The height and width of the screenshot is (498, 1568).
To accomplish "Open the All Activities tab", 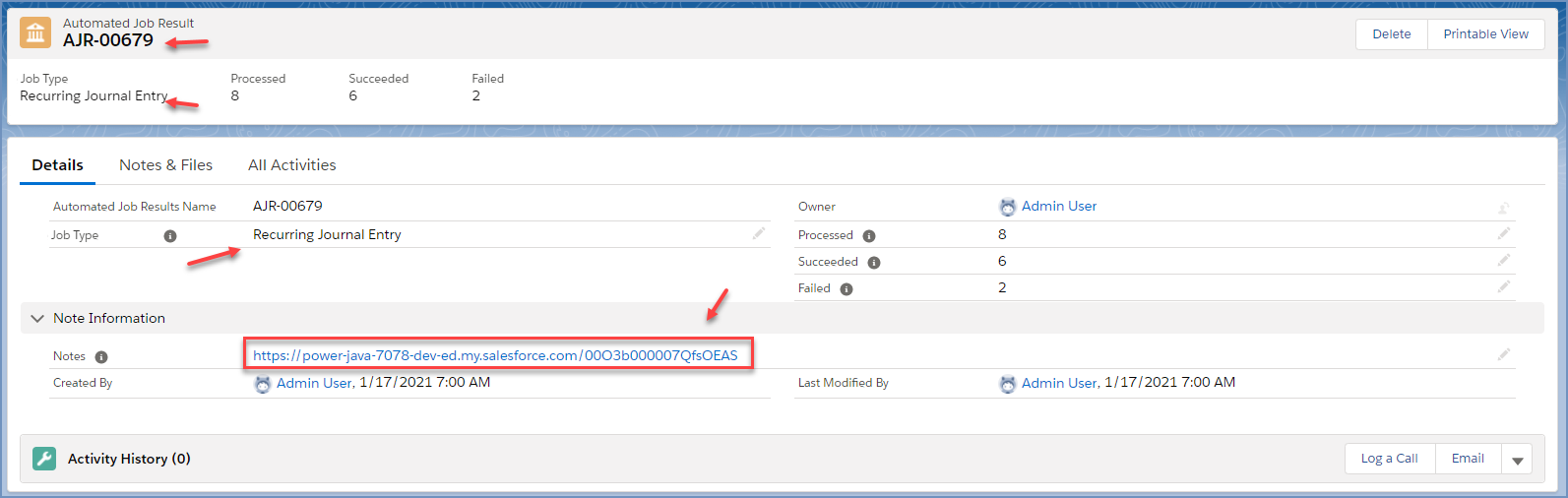I will 291,165.
